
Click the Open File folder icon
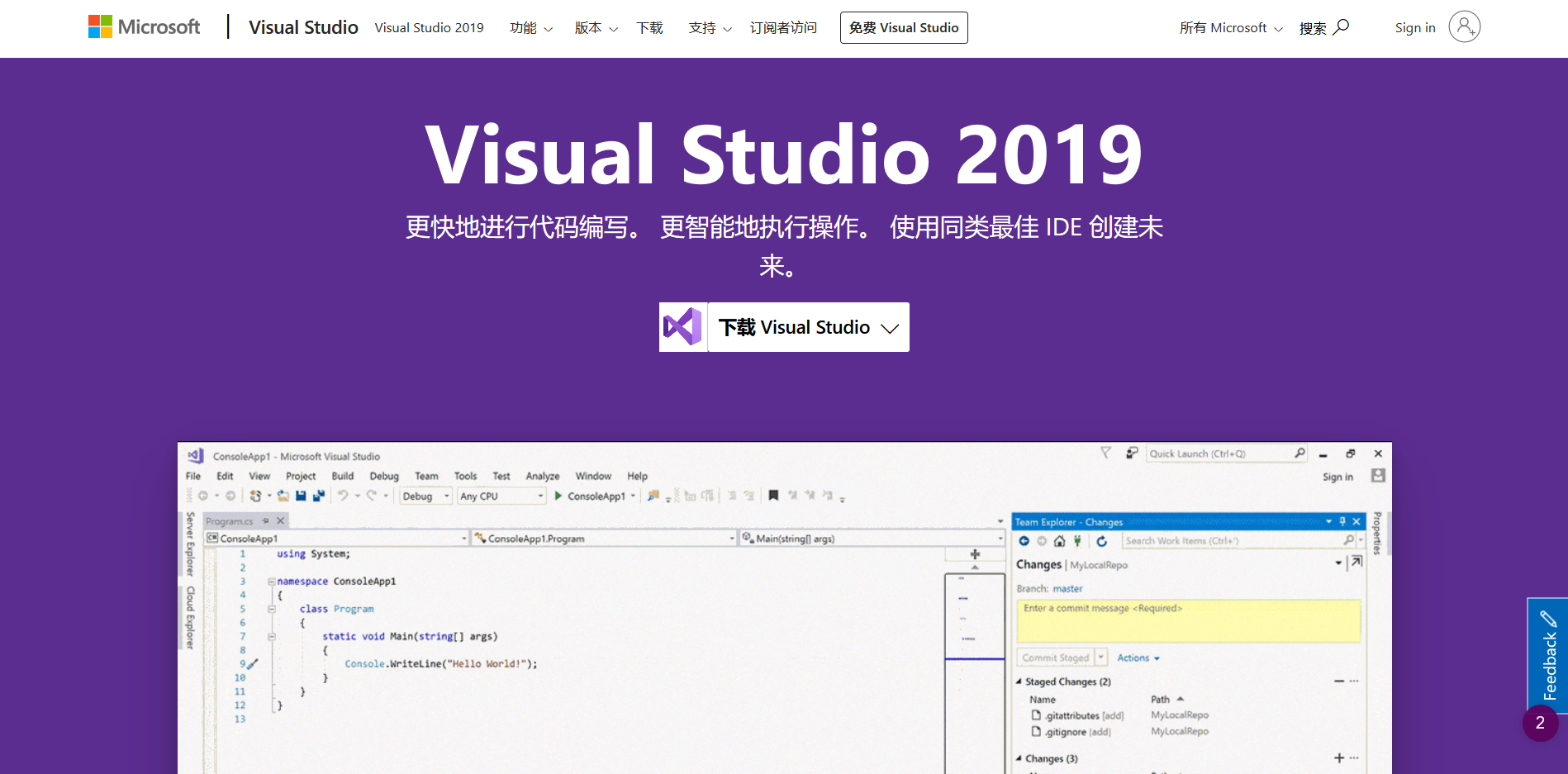(283, 496)
